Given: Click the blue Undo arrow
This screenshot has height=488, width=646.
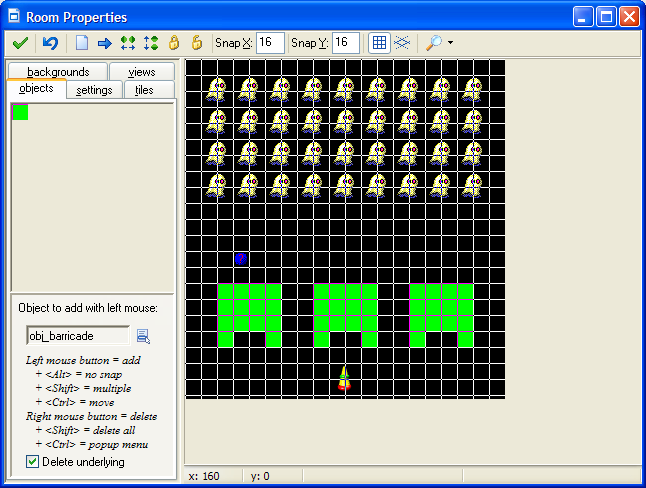Looking at the screenshot, I should [50, 43].
